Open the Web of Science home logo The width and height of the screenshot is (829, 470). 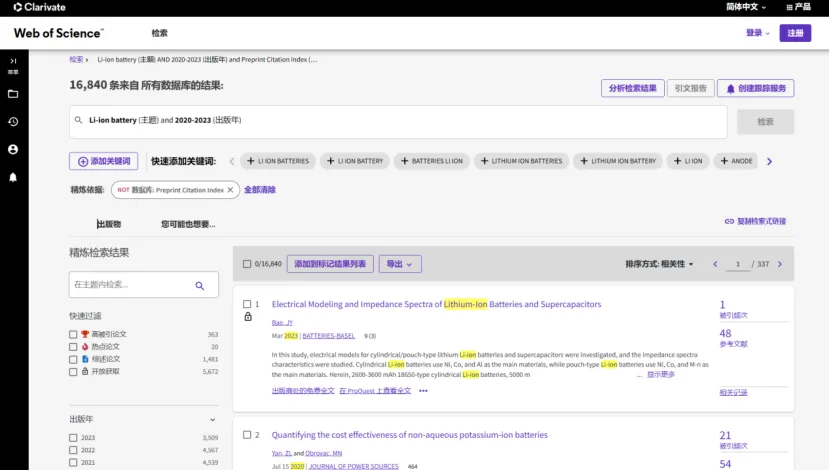click(59, 33)
